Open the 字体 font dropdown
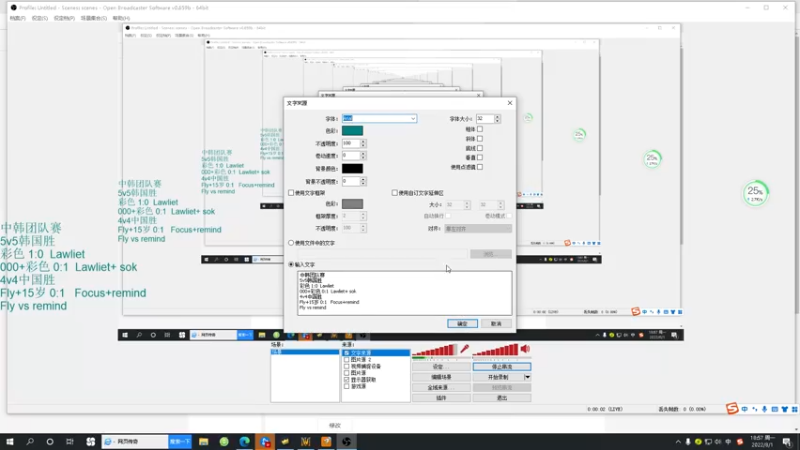The image size is (800, 450). (x=413, y=118)
